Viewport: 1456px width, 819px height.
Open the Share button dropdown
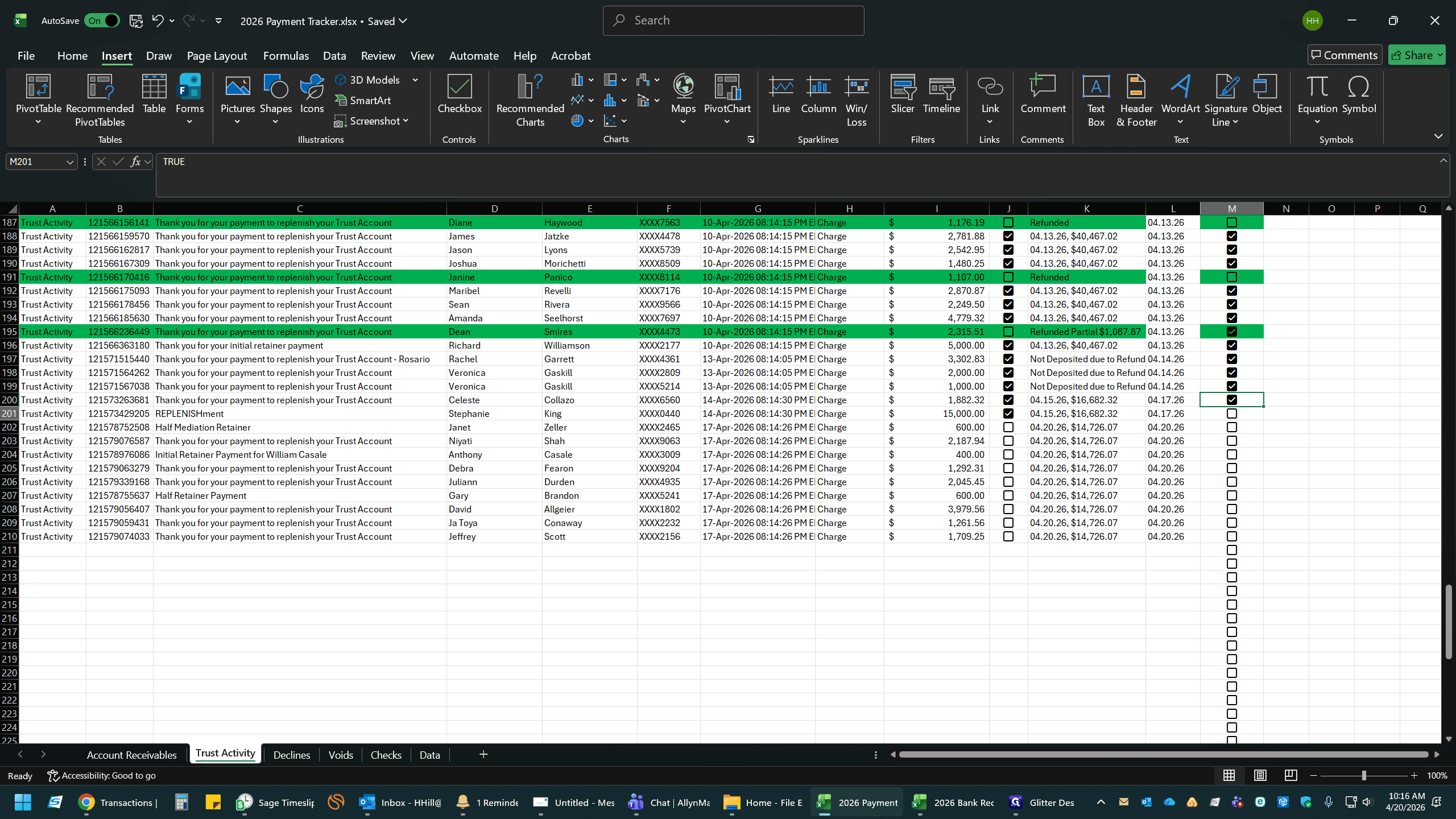coord(1440,55)
